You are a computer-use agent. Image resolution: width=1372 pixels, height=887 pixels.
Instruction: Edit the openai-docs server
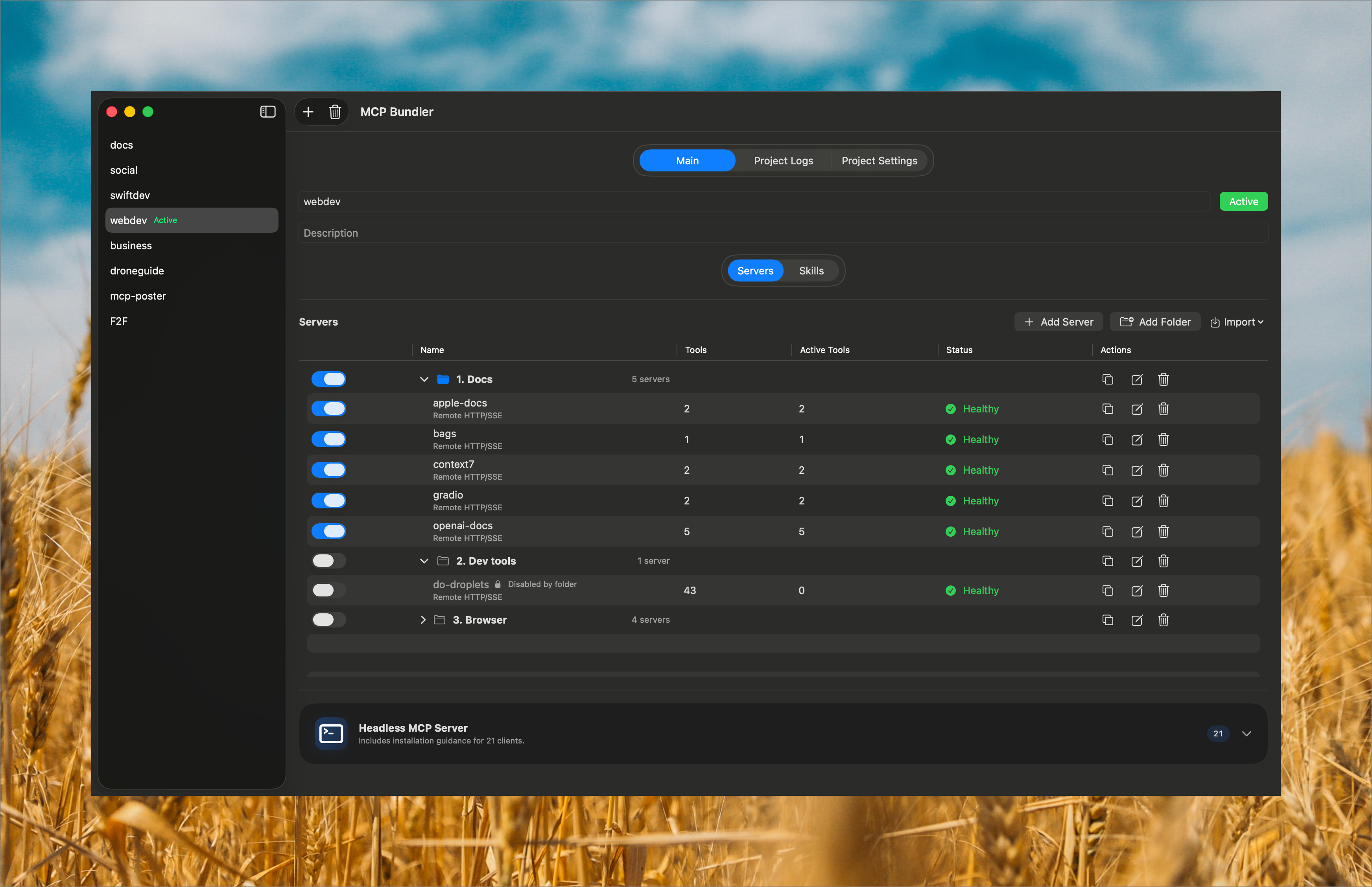point(1137,531)
